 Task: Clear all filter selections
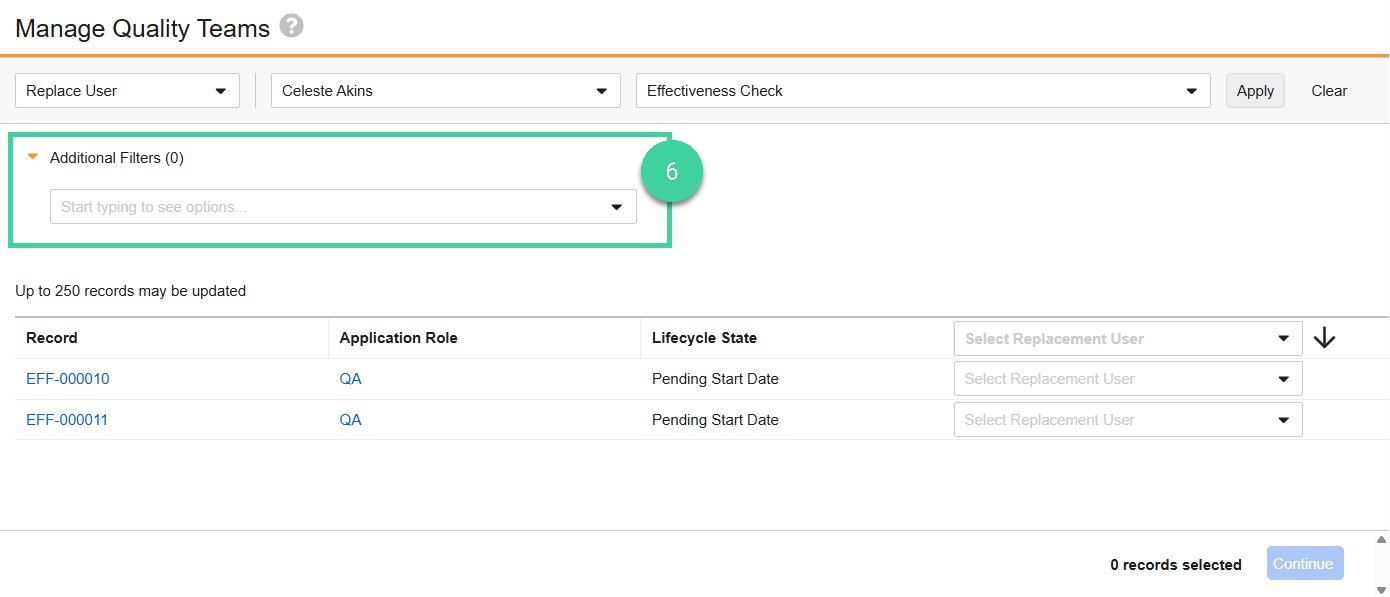coord(1328,90)
